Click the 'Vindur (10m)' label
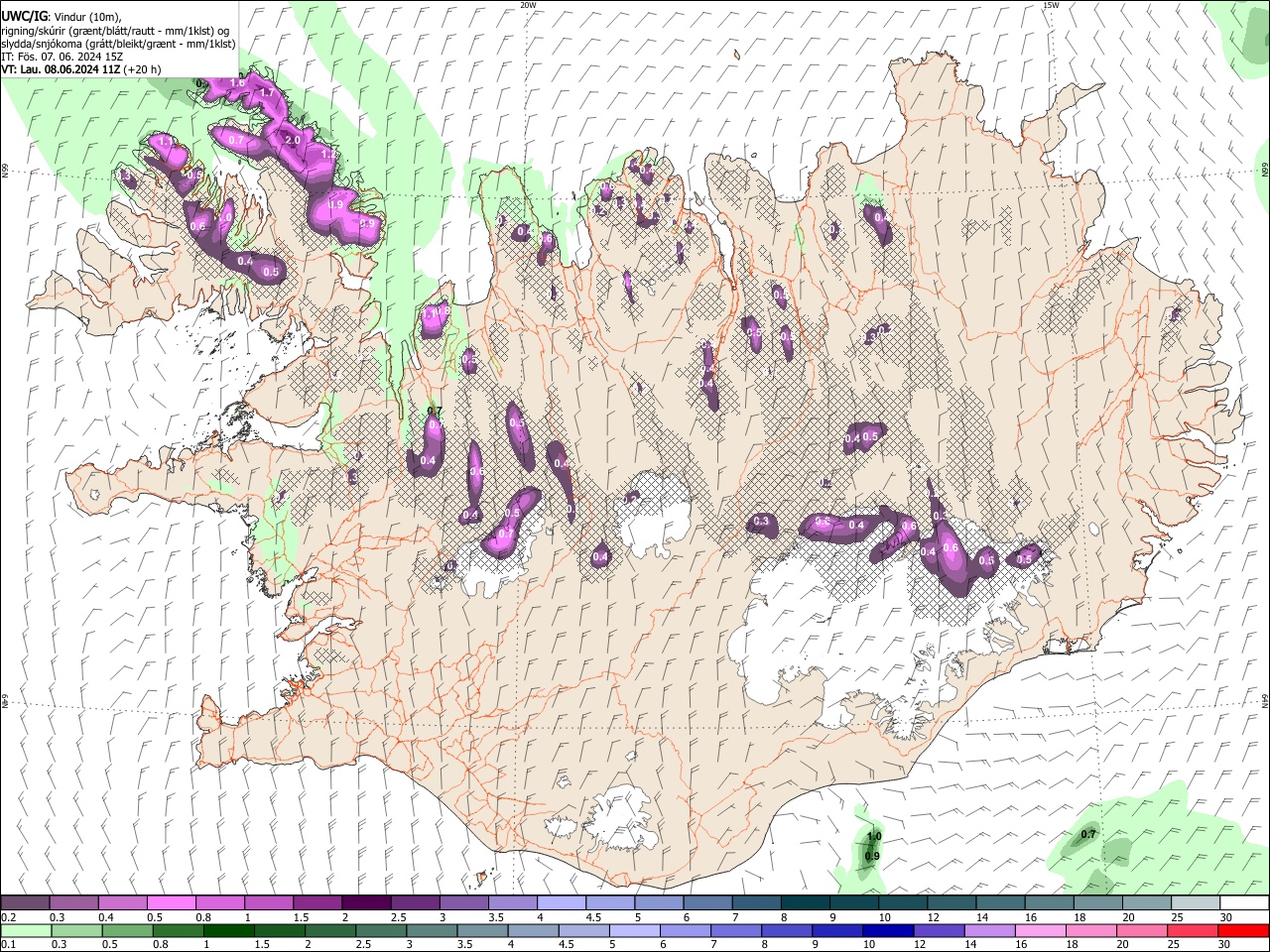The height and width of the screenshot is (952, 1270). (88, 17)
